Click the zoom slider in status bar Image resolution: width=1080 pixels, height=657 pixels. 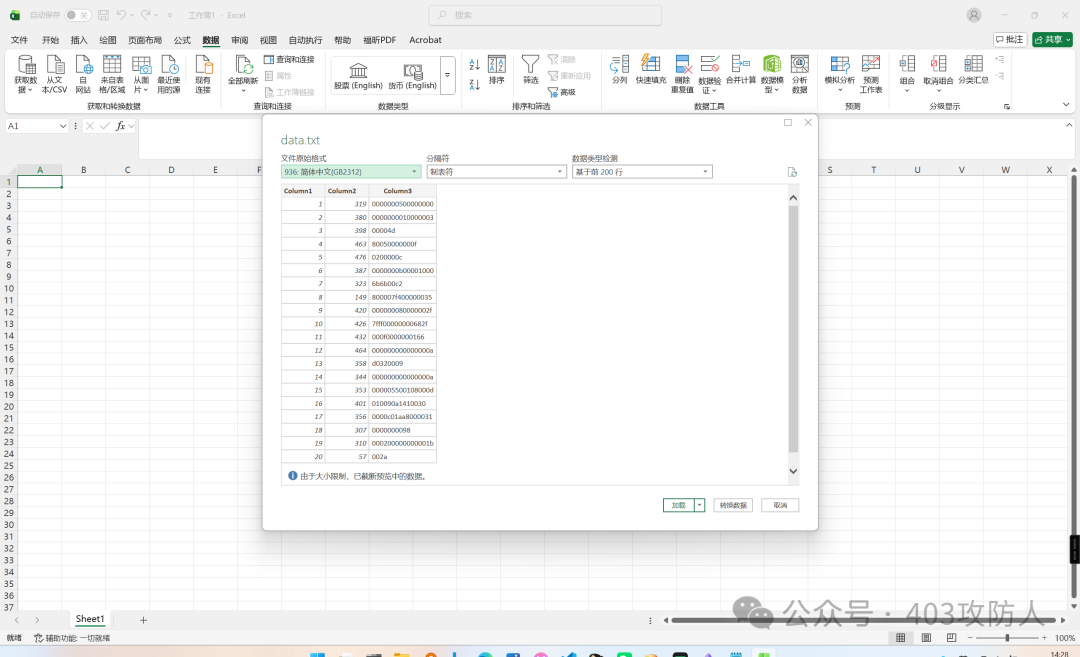(1006, 638)
